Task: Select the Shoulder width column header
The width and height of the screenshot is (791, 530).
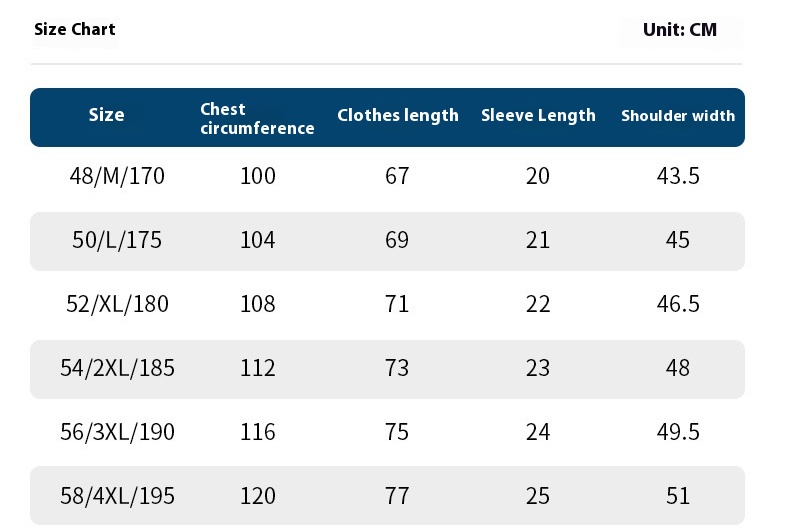Action: click(678, 116)
